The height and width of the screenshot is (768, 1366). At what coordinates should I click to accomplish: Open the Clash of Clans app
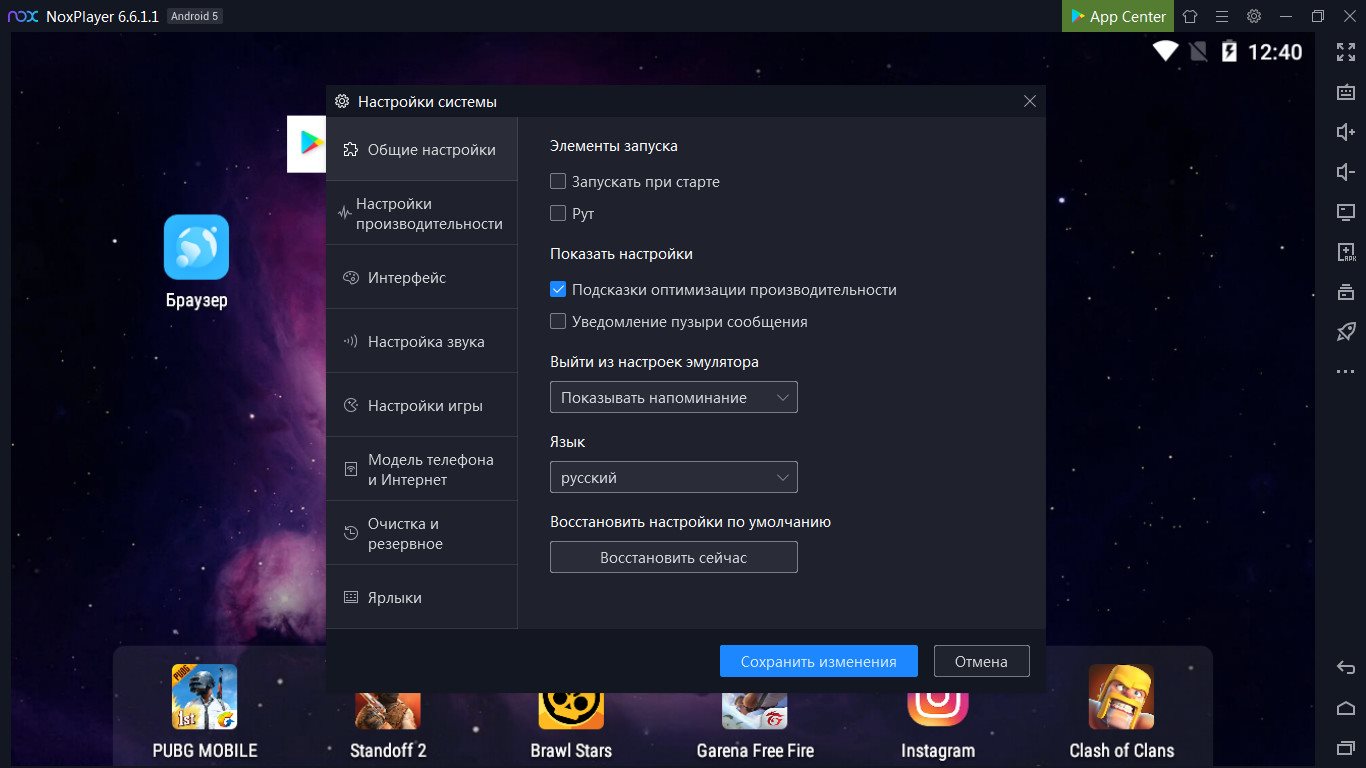point(1121,697)
